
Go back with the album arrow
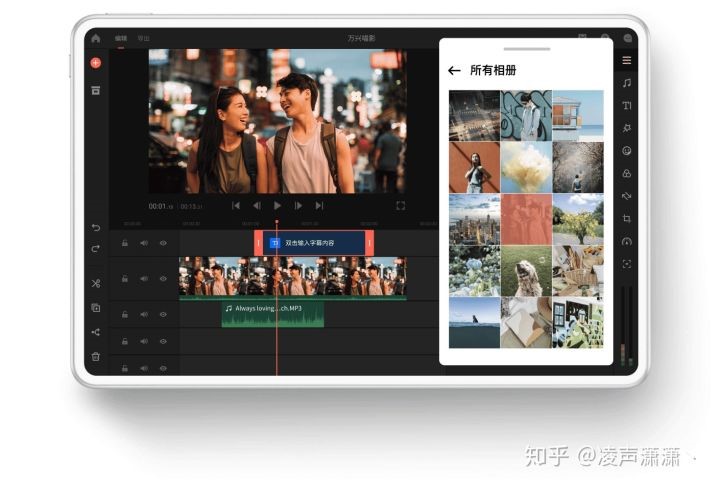(x=454, y=70)
